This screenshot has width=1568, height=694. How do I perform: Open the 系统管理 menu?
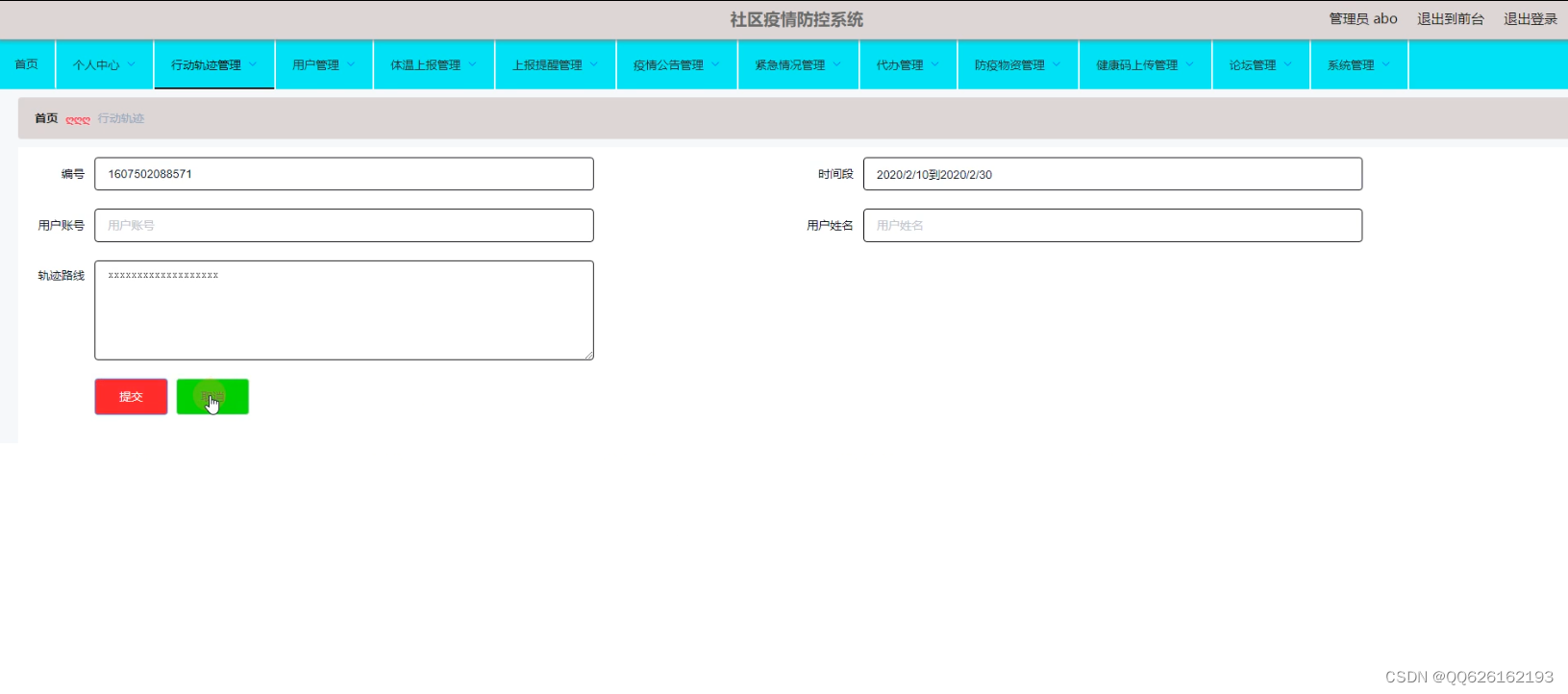[1359, 64]
